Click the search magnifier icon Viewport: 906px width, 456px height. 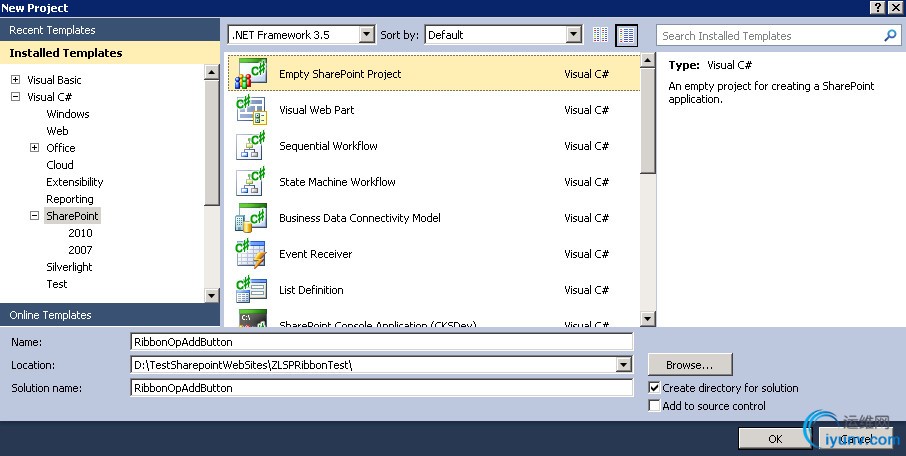[x=890, y=35]
